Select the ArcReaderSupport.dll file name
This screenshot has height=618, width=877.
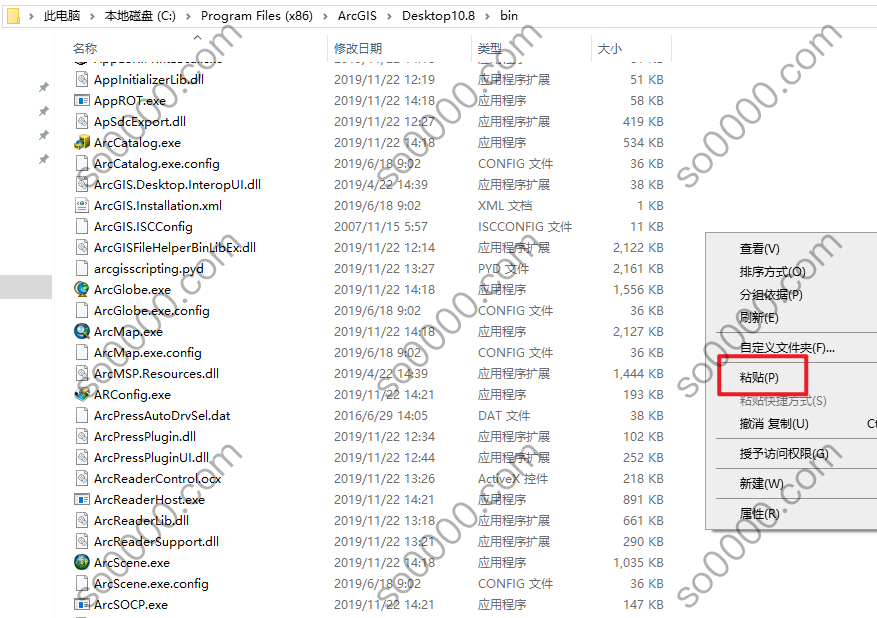(156, 541)
